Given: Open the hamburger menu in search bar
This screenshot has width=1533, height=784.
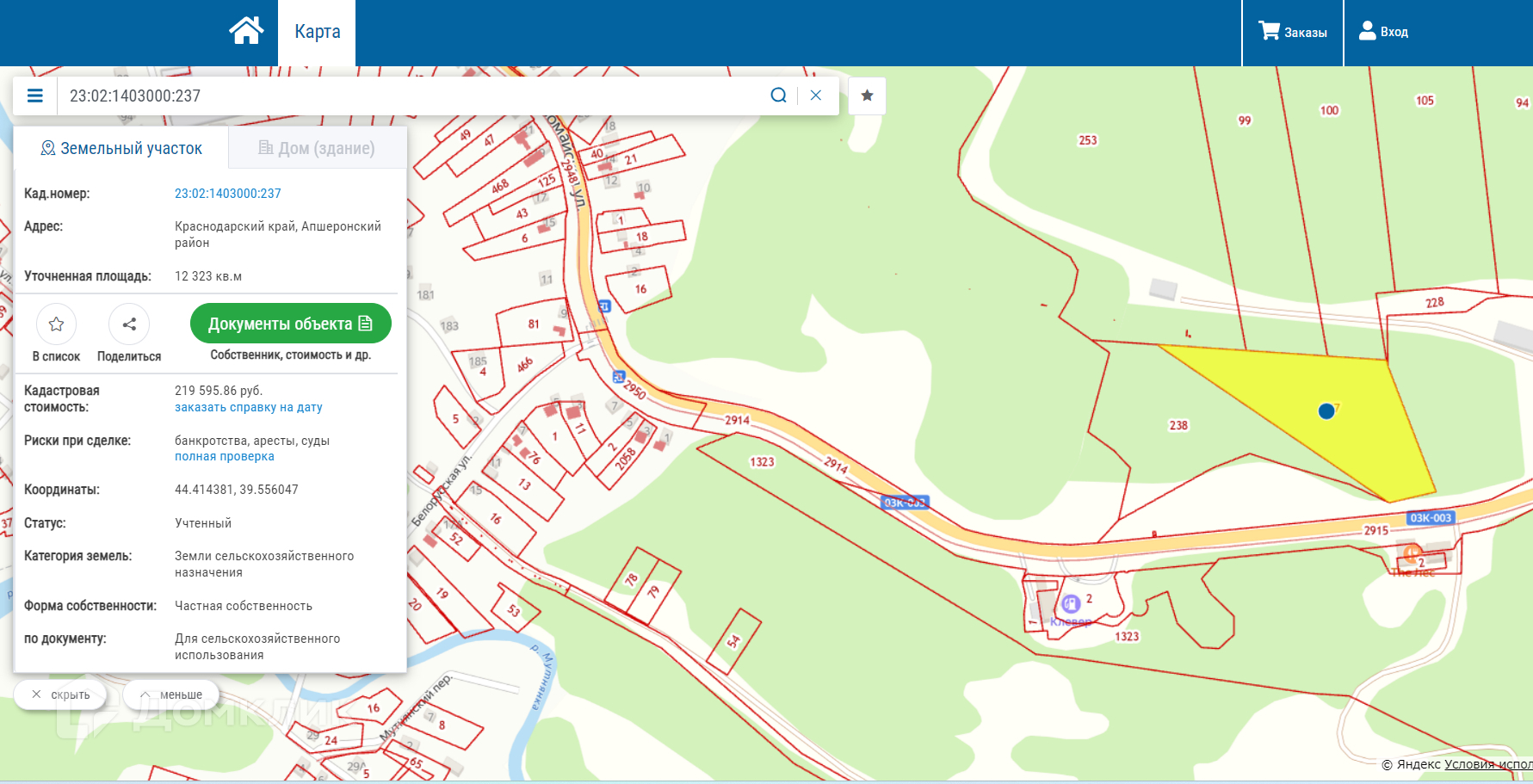Looking at the screenshot, I should pos(35,96).
